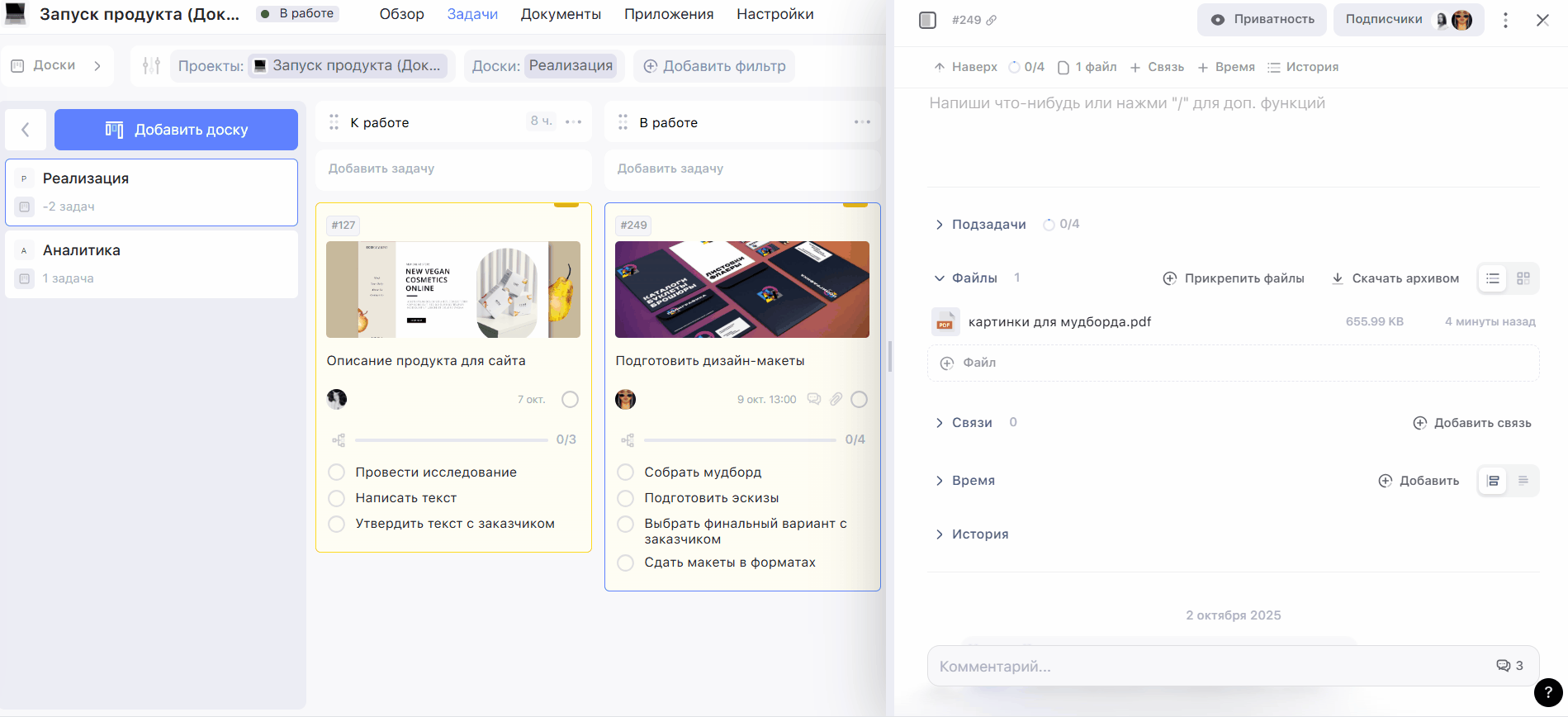Check the Собрать мудборд subtask
The height and width of the screenshot is (717, 1568).
pyautogui.click(x=626, y=472)
